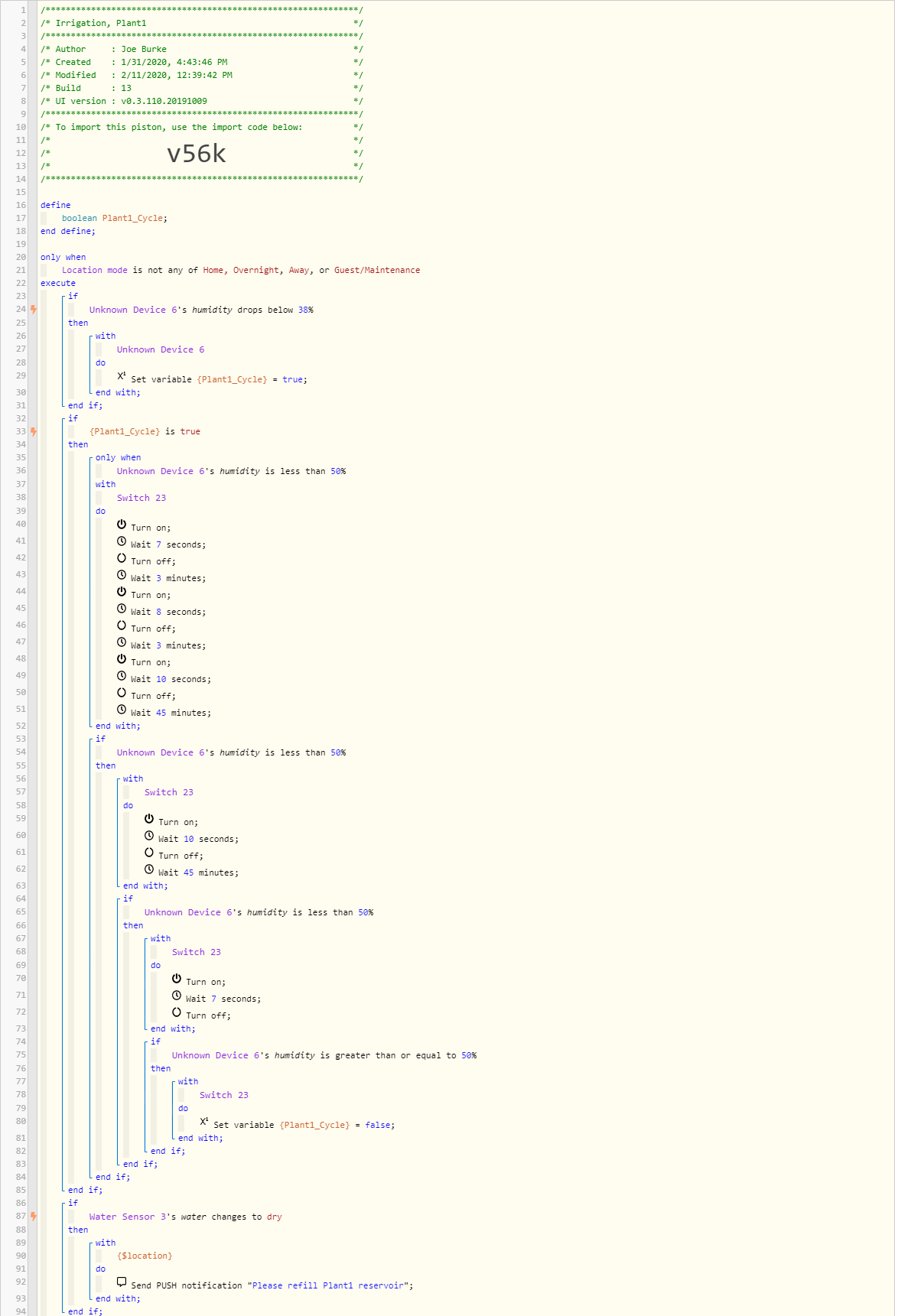Click Wait 45 minutes on line 62
Screen dimensions: 901x1316
(x=198, y=872)
